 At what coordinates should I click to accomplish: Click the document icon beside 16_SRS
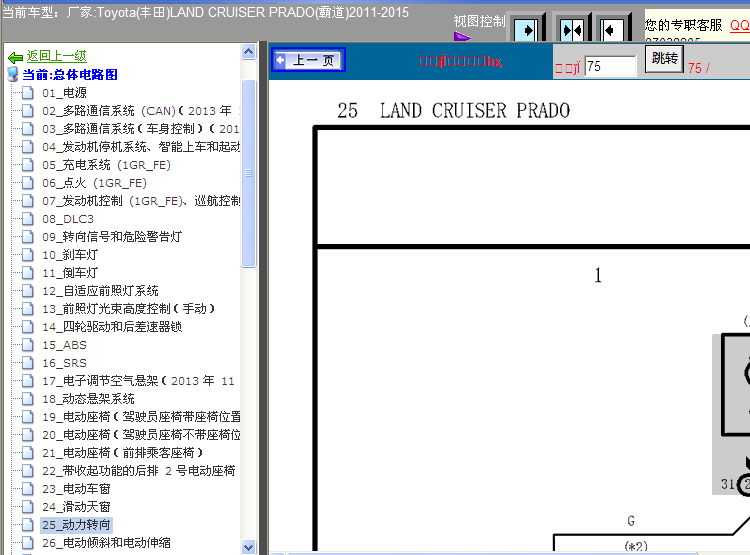28,363
